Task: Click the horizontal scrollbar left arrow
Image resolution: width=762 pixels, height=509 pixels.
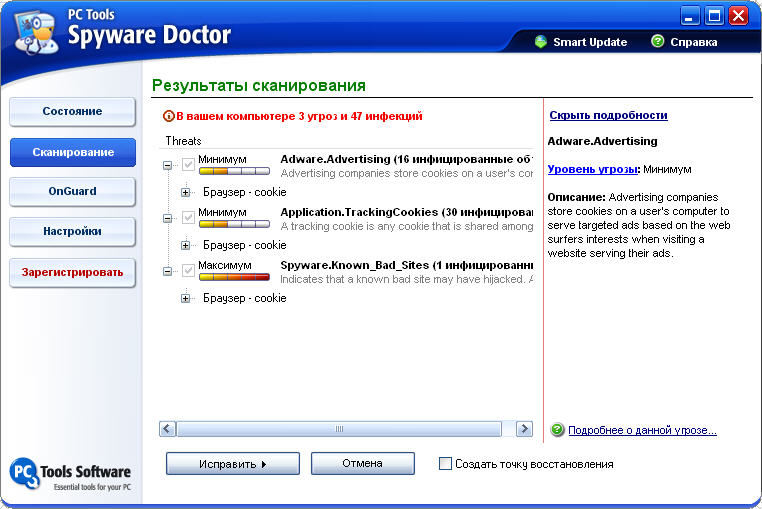Action: tap(167, 429)
